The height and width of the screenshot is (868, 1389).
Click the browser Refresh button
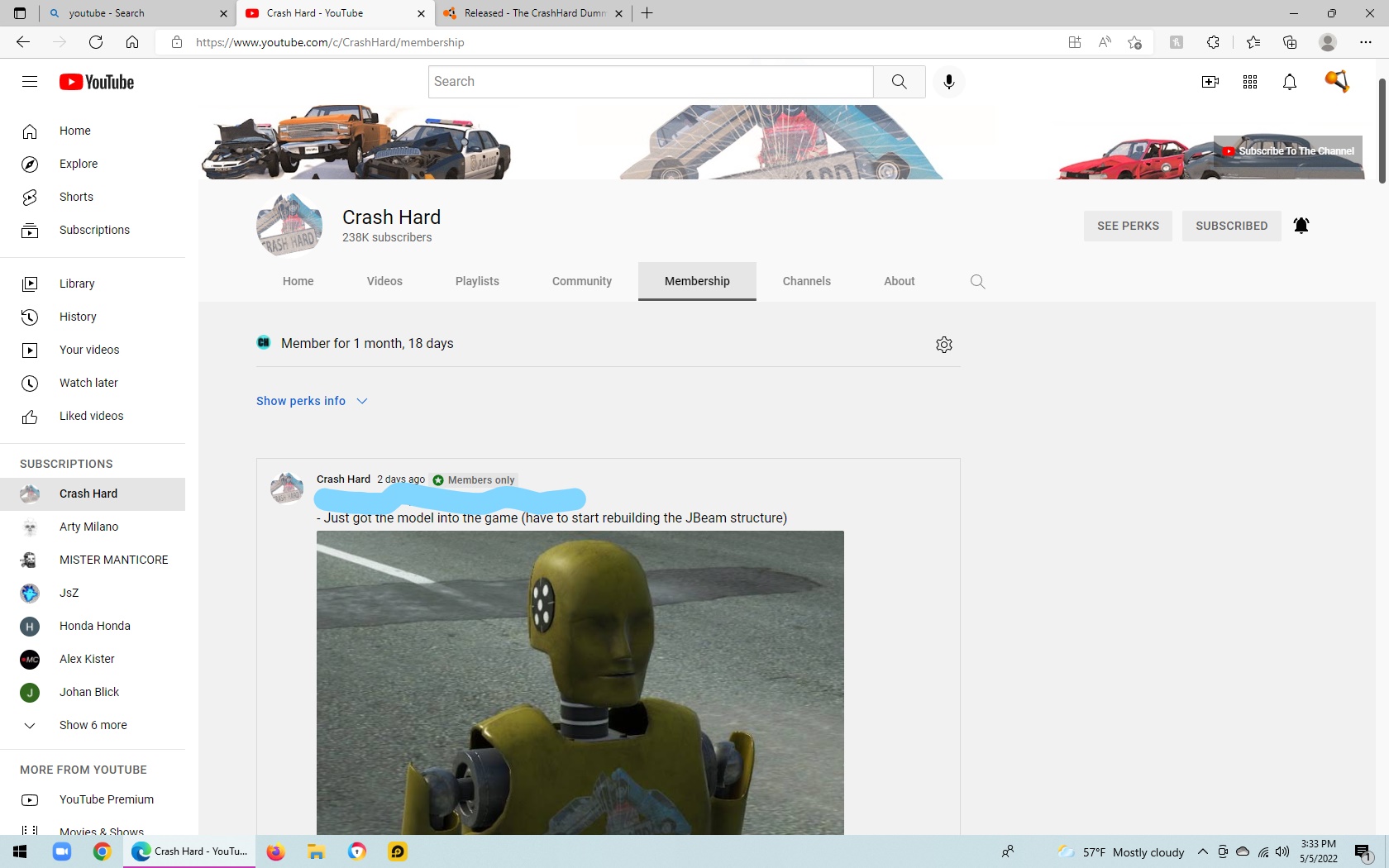96,42
